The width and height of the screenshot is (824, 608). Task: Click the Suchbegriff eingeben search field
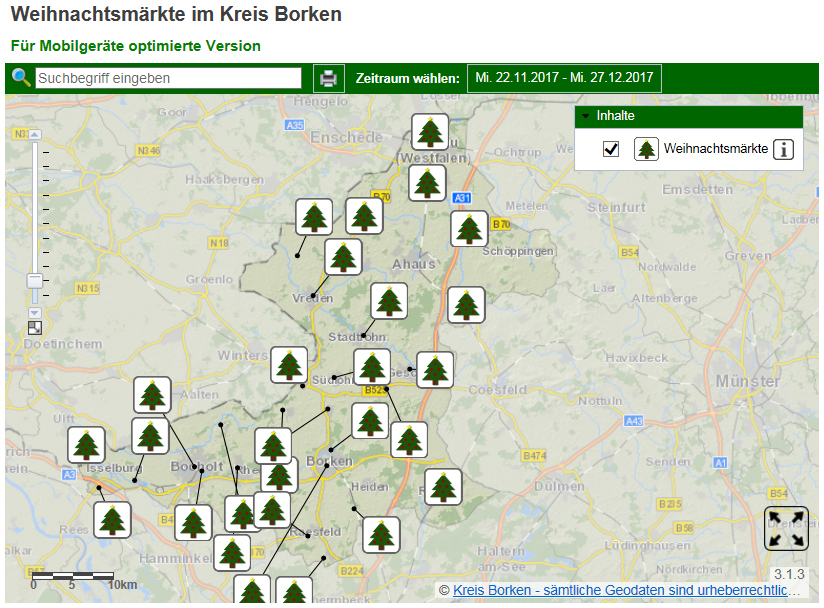[x=168, y=78]
